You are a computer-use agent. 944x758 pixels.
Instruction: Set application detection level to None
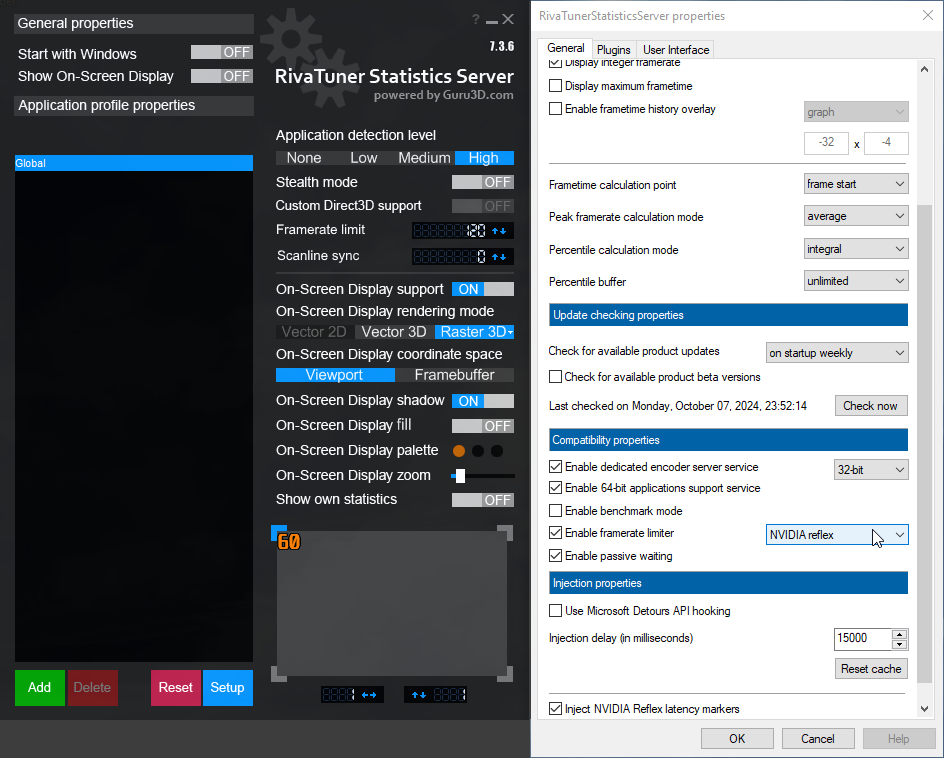[x=303, y=158]
